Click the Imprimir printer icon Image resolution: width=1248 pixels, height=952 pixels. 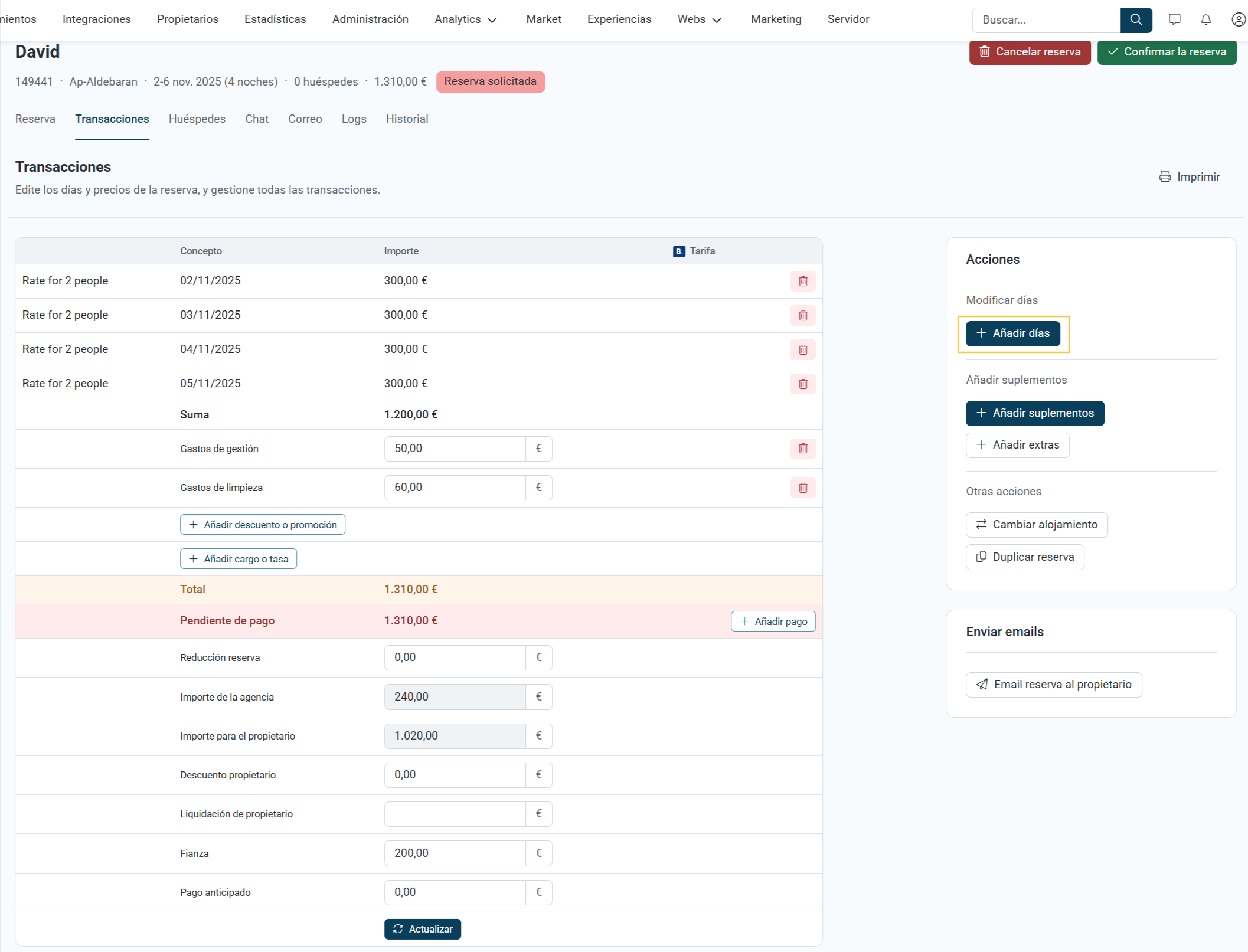pyautogui.click(x=1165, y=176)
